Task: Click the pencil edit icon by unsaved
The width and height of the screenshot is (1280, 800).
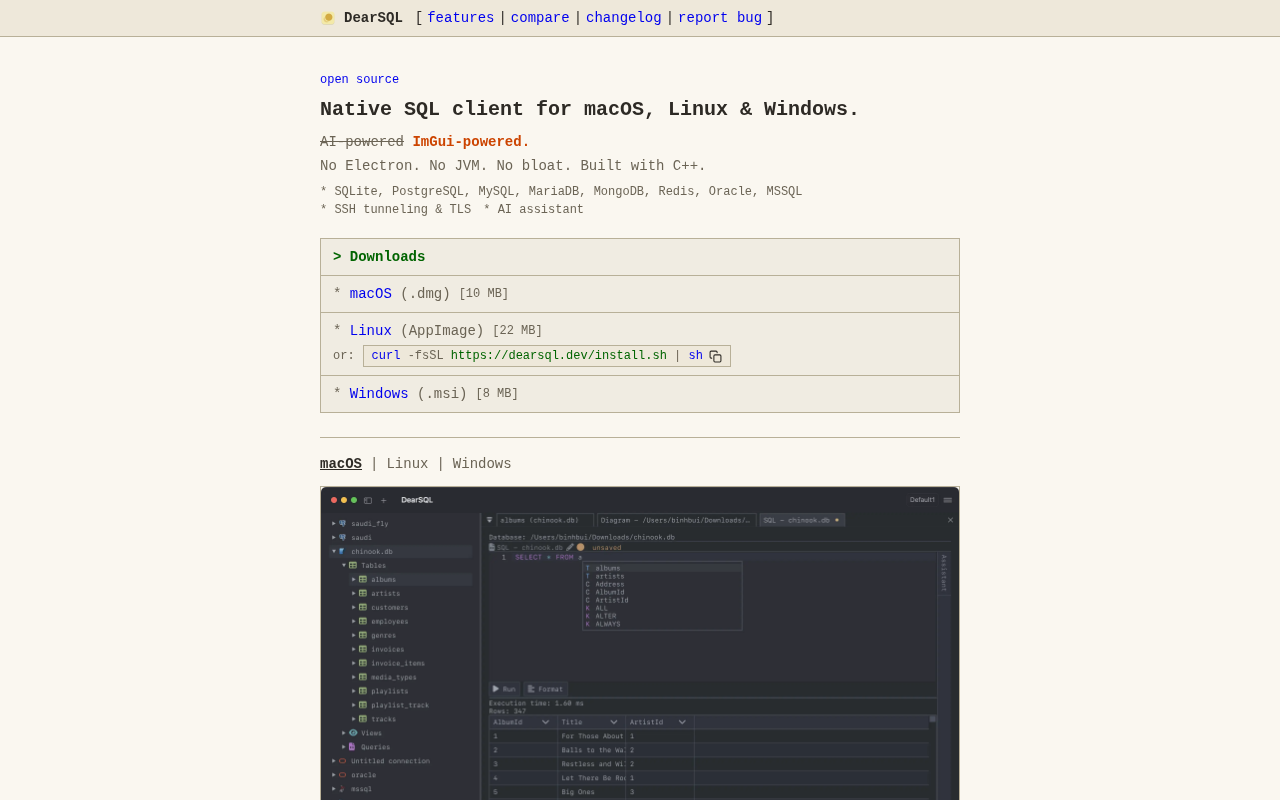Action: (x=570, y=547)
